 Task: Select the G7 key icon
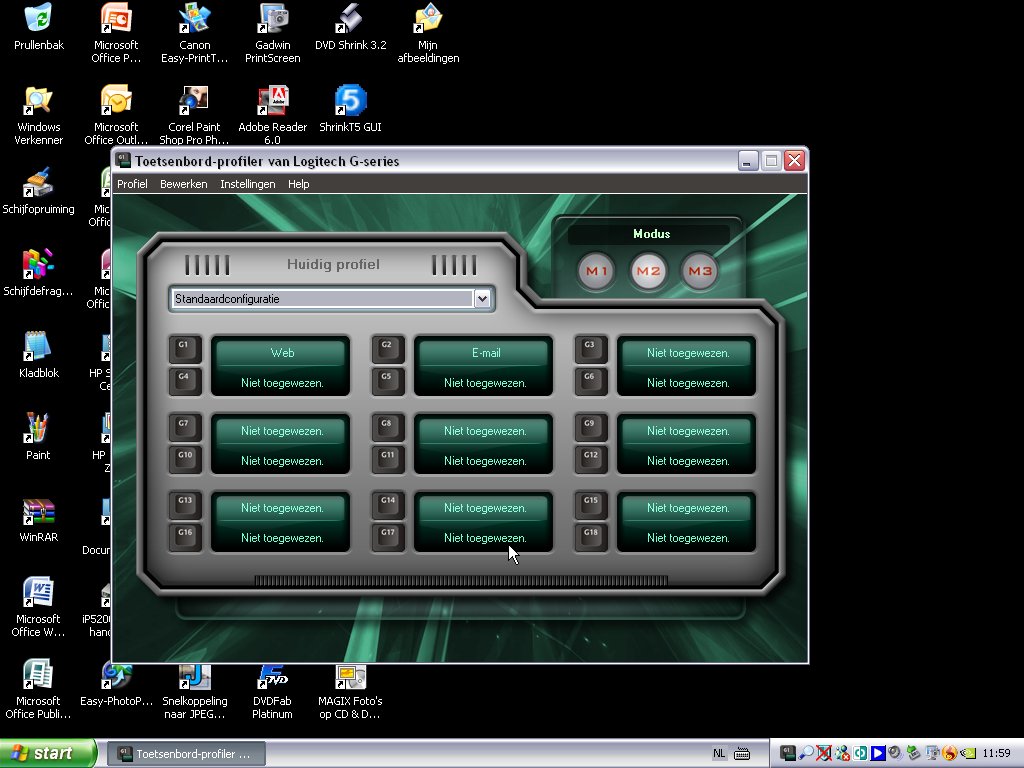(x=185, y=428)
